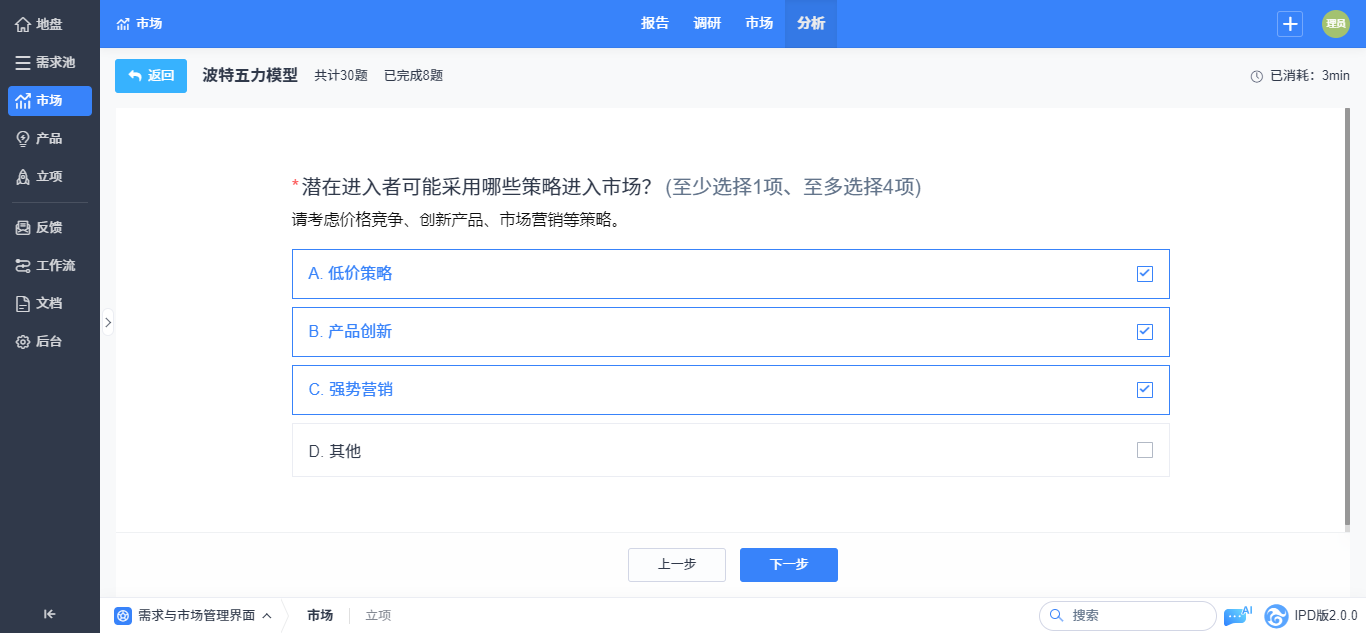1366x633 pixels.
Task: Switch to the 报告 top tab
Action: pyautogui.click(x=655, y=24)
